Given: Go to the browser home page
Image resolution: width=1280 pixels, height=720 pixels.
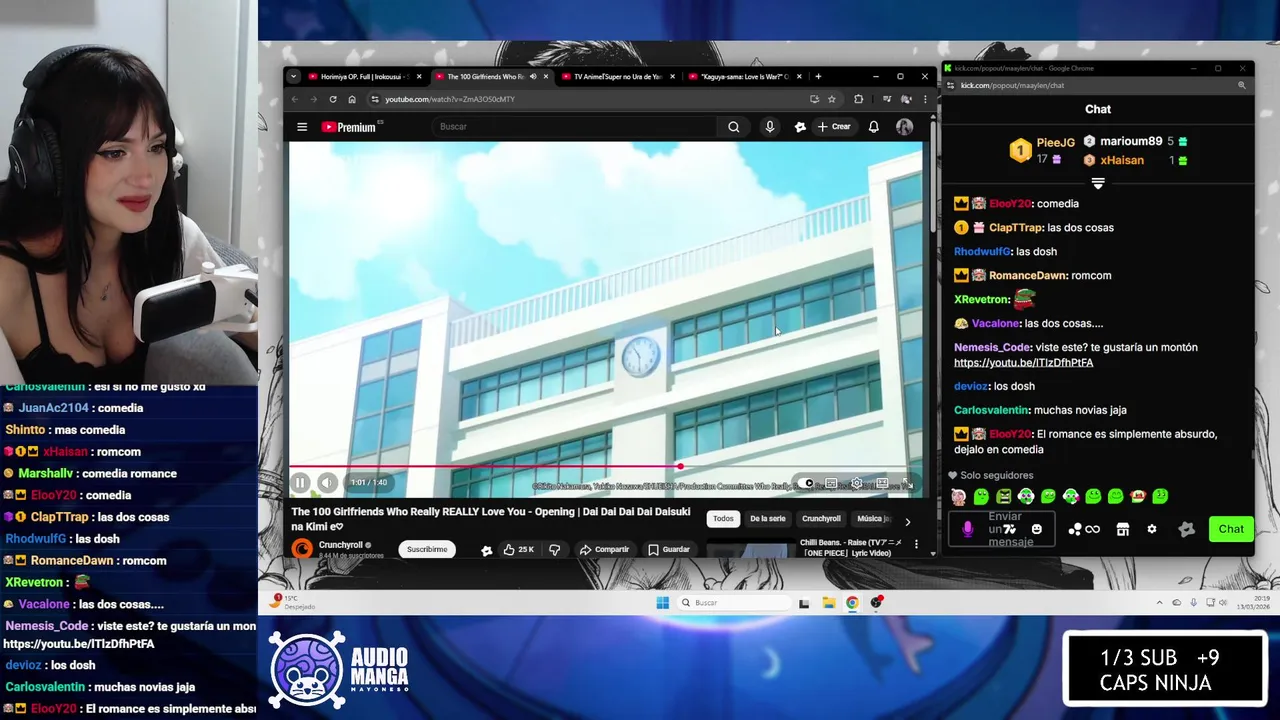Looking at the screenshot, I should 352,99.
